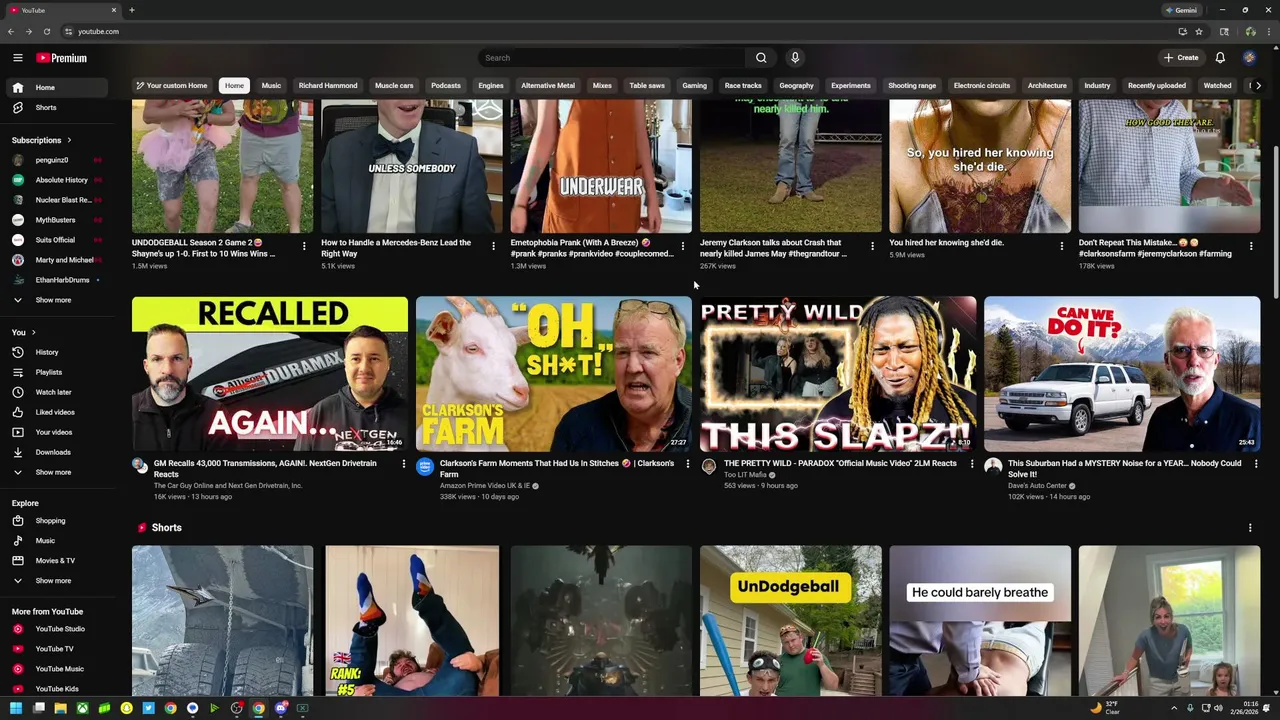
Task: Open options for UNDODGEBALL Season 2 short
Action: point(304,246)
